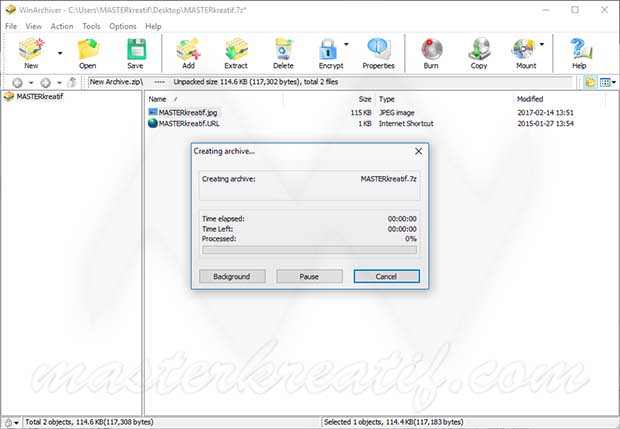The width and height of the screenshot is (620, 429).
Task: Click the Mount disc icon
Action: [x=523, y=49]
